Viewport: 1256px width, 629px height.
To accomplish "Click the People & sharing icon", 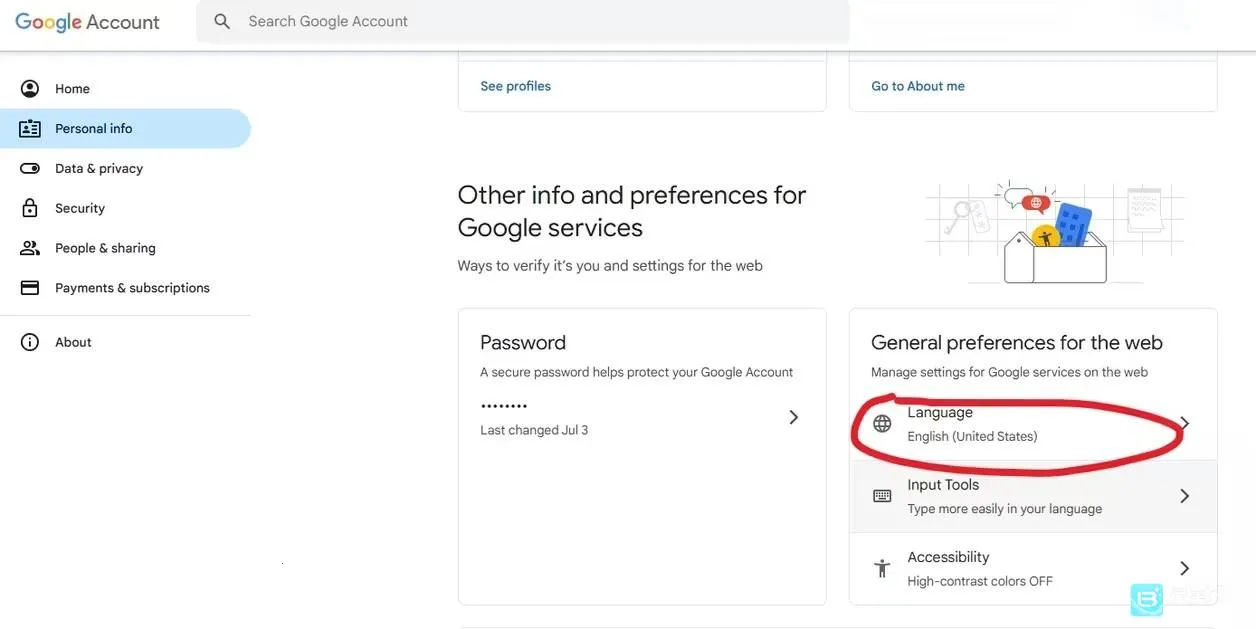I will [x=30, y=248].
